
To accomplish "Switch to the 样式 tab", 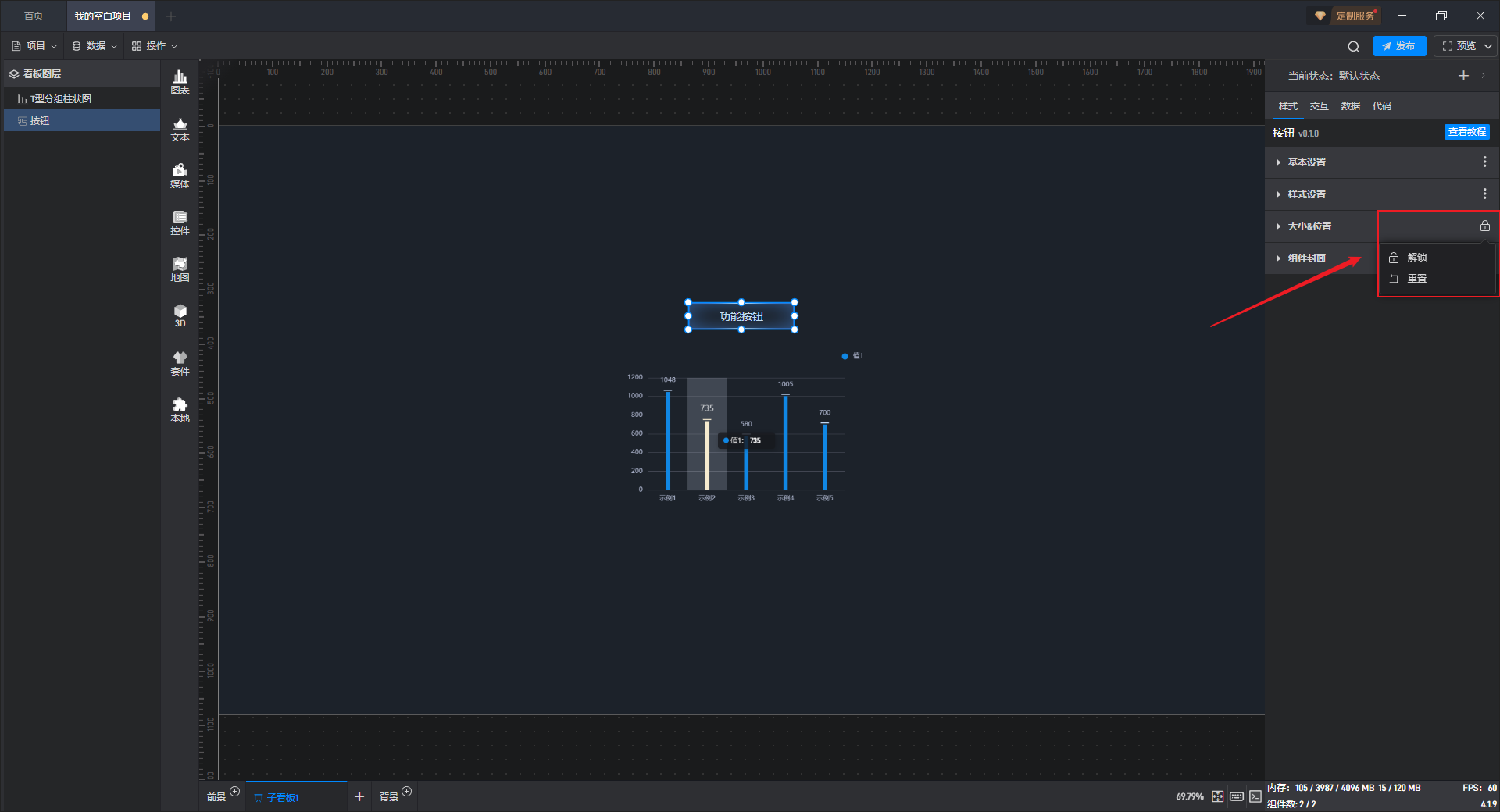I will (x=1288, y=106).
